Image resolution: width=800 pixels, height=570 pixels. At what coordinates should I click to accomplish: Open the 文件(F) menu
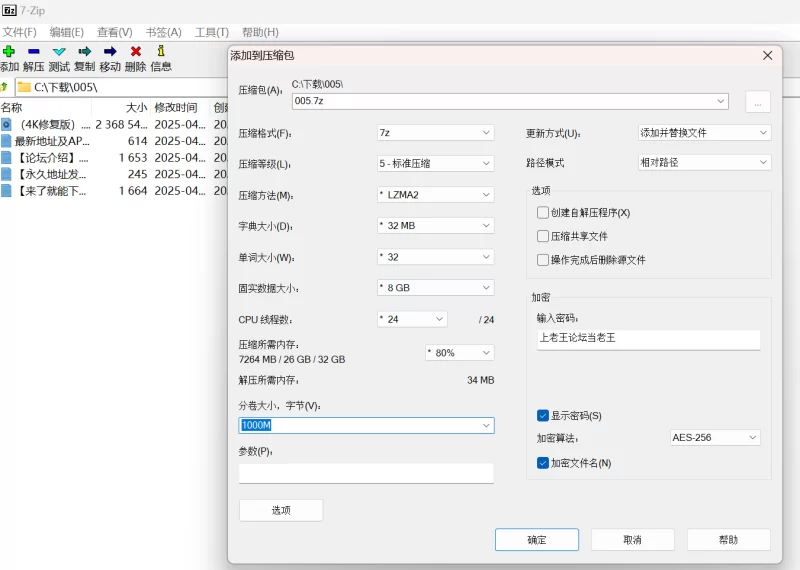click(19, 32)
